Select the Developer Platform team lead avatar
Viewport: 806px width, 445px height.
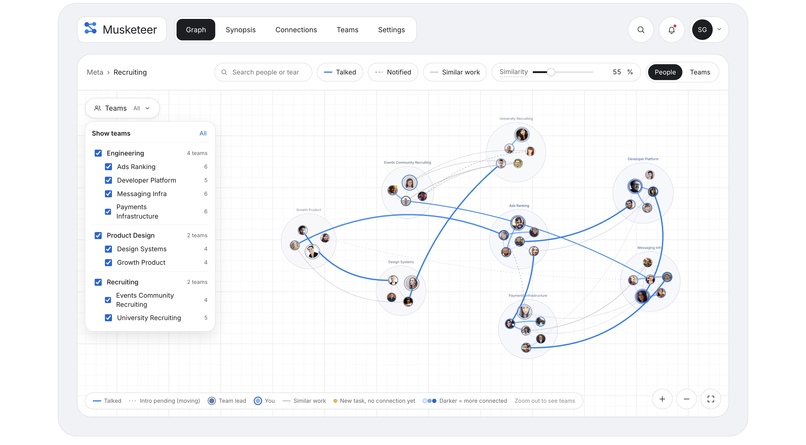coord(635,186)
